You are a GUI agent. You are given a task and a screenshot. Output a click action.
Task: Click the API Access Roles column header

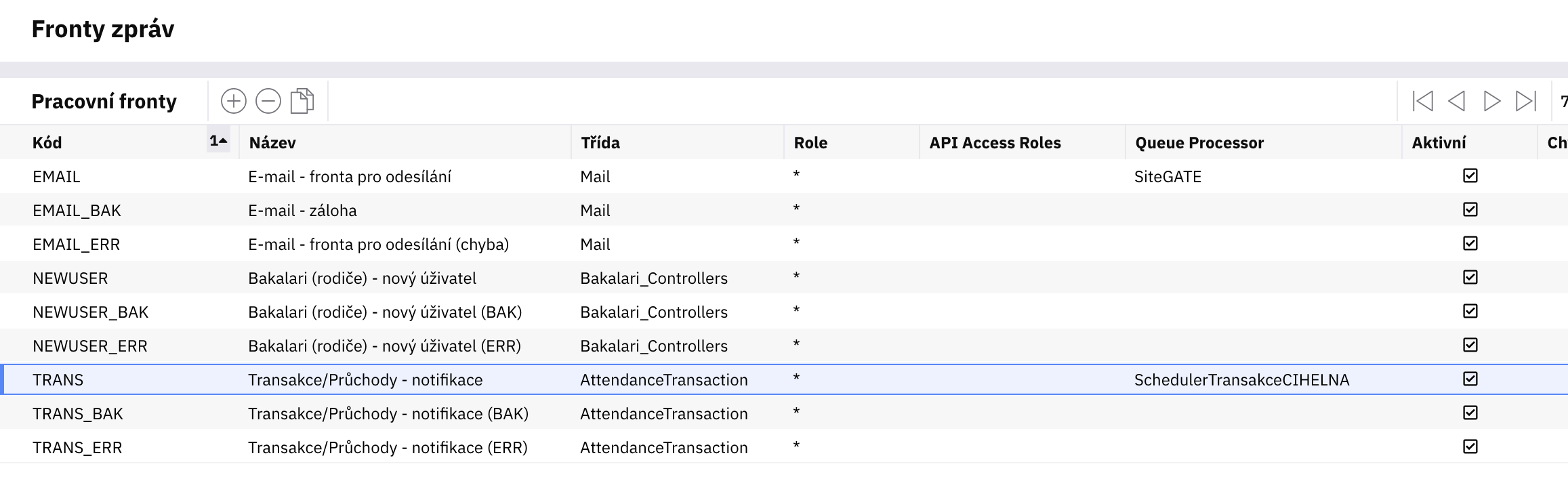[x=995, y=143]
